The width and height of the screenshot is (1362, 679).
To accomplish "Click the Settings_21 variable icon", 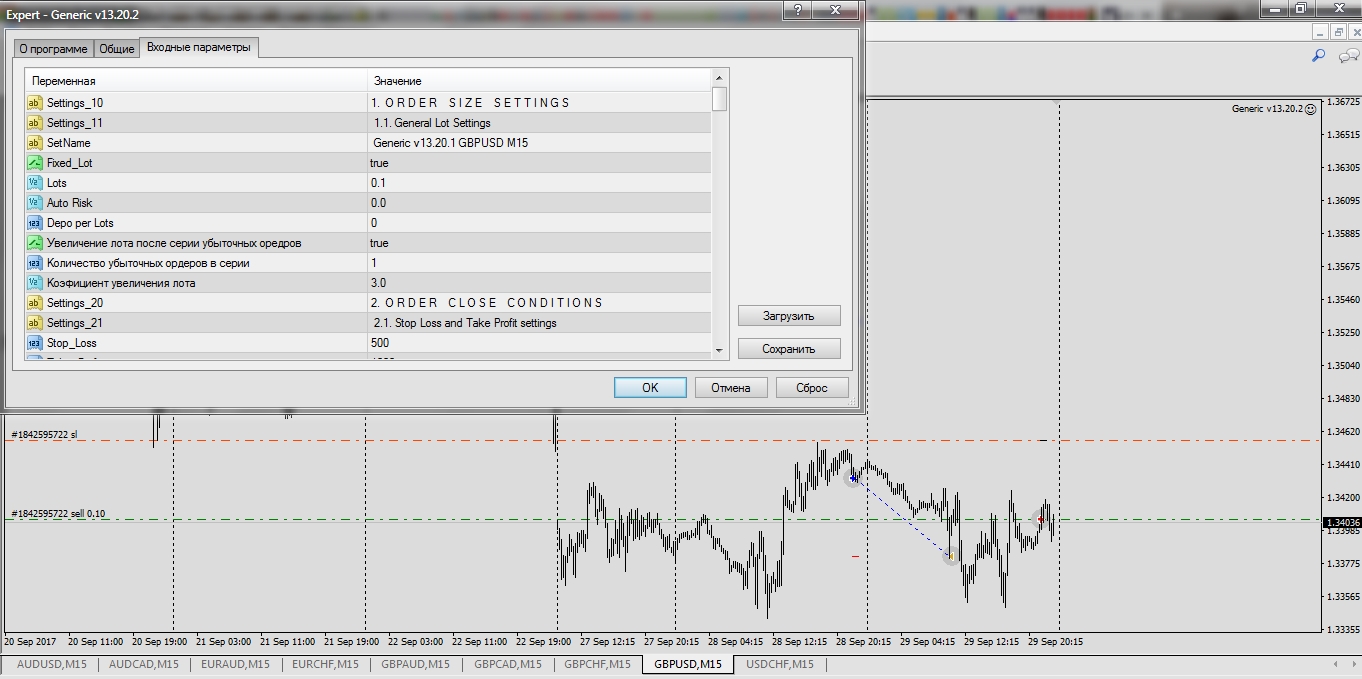I will click(34, 323).
